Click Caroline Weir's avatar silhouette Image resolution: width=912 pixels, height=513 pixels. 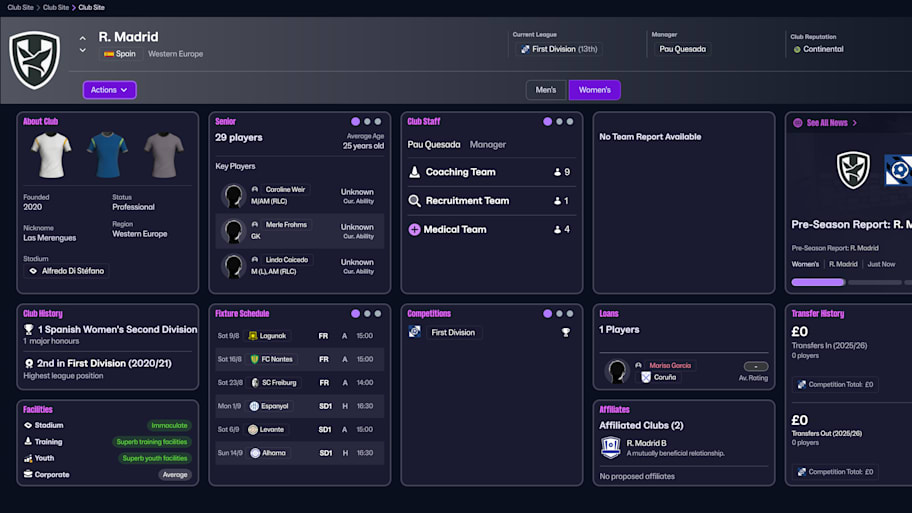pyautogui.click(x=233, y=196)
